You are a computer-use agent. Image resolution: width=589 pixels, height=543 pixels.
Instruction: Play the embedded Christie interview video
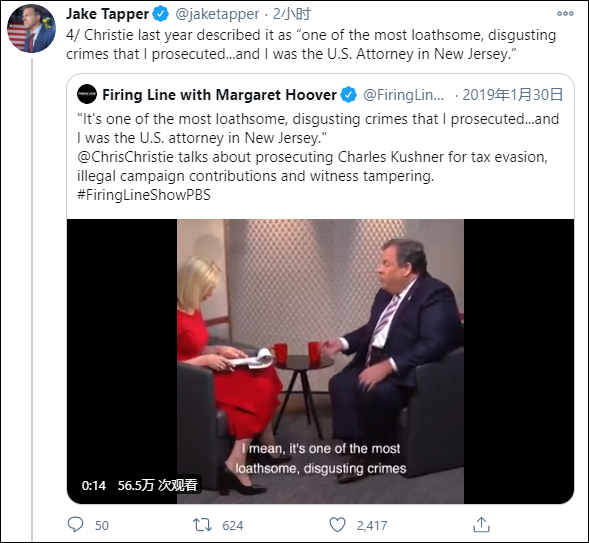coord(320,361)
